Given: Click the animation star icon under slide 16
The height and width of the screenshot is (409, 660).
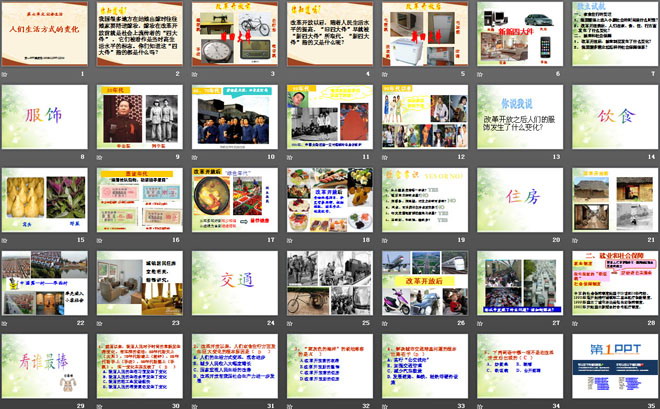Looking at the screenshot, I should coord(100,241).
